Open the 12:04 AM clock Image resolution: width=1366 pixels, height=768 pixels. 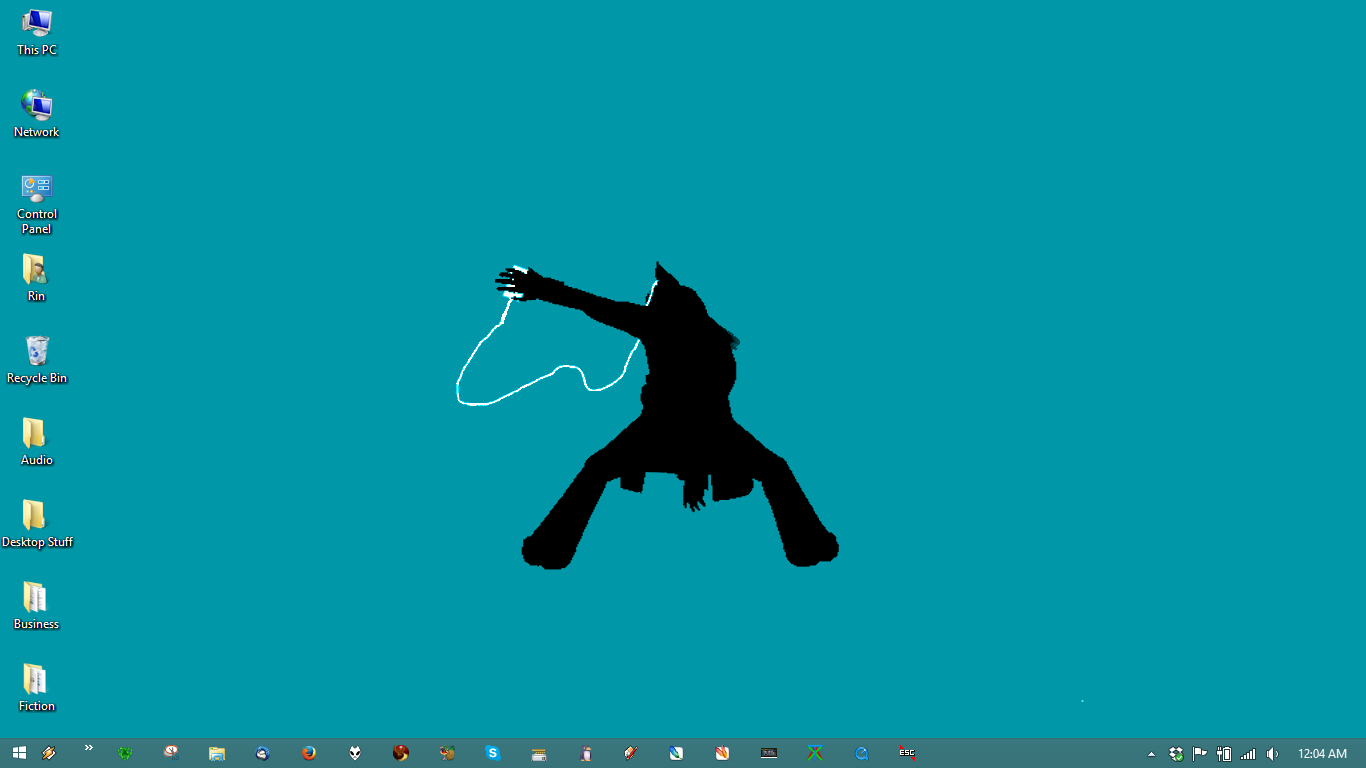click(x=1322, y=754)
